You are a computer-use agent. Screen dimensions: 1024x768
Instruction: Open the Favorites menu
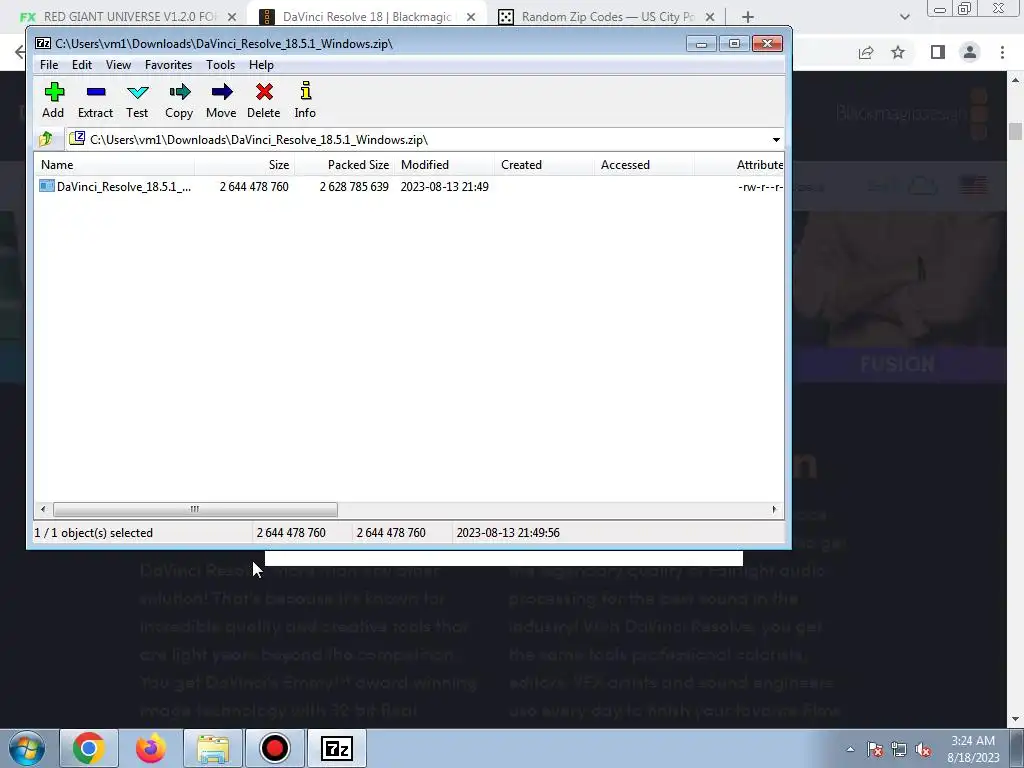point(168,65)
